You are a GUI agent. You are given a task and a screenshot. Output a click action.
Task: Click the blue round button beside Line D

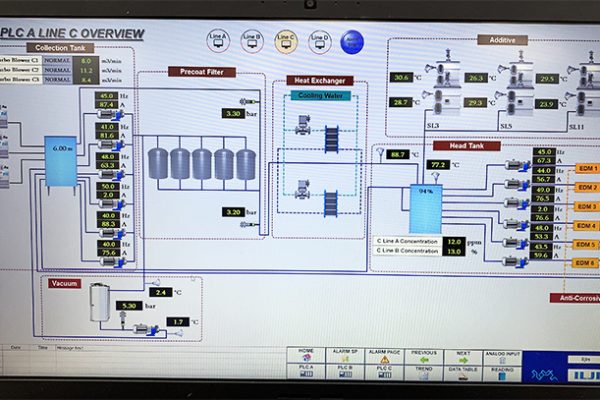352,42
